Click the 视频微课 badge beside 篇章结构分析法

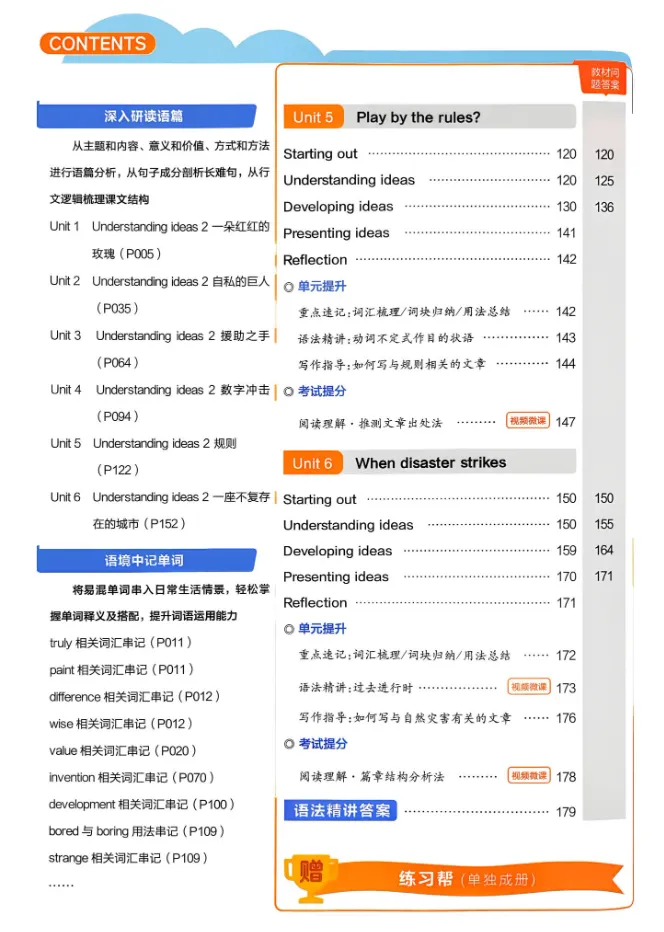(528, 776)
